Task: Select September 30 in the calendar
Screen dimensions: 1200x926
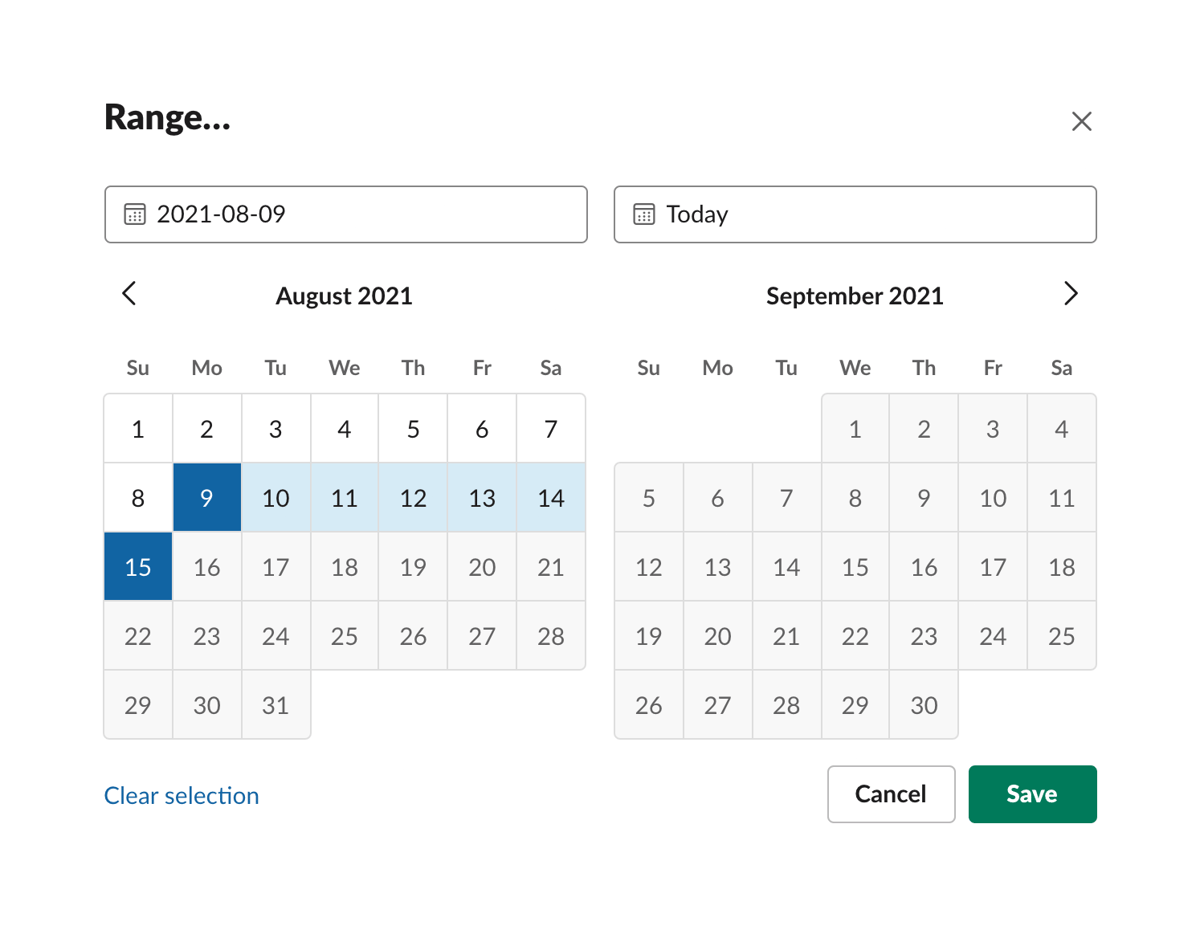Action: click(924, 705)
